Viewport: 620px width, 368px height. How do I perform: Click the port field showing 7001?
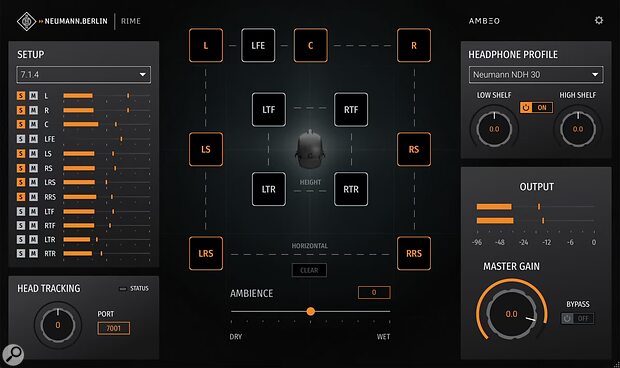pos(113,328)
